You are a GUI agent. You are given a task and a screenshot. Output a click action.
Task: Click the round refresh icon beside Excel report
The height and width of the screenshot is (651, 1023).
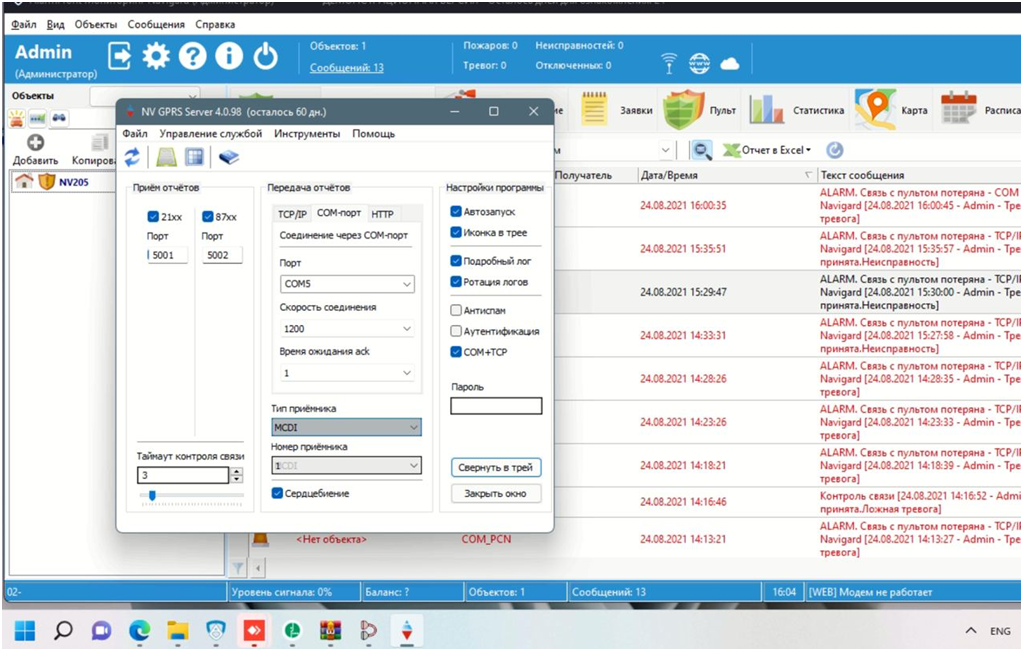tap(834, 150)
